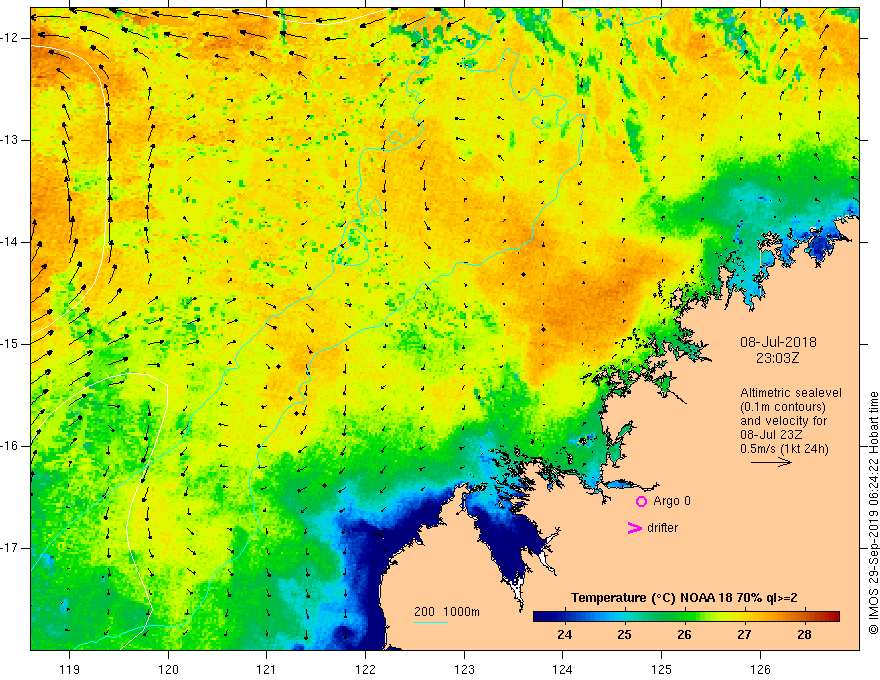Click the time label 23:03Z
Screen dimensions: 880x680
point(777,358)
